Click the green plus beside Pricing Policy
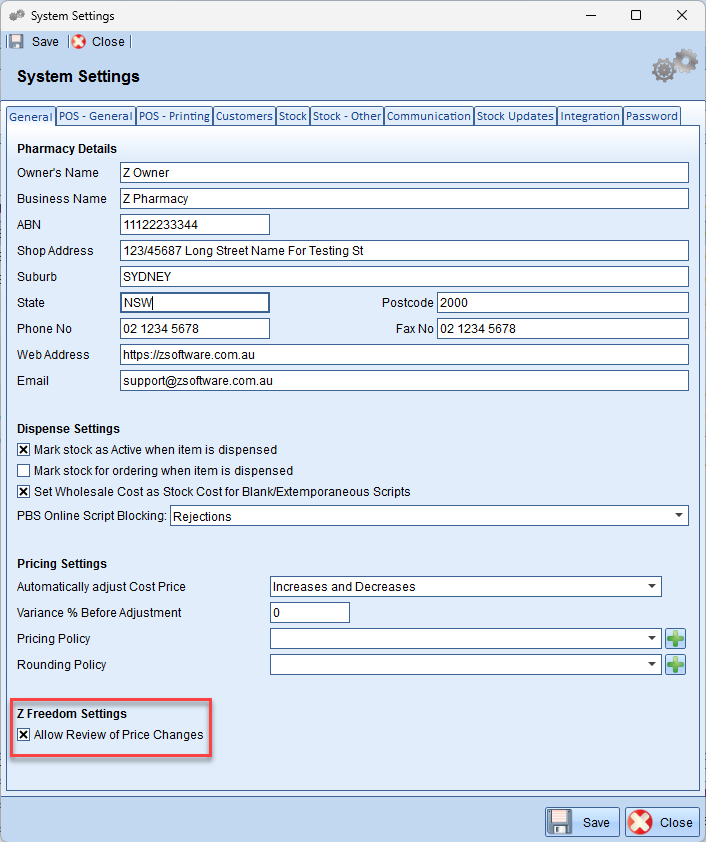The width and height of the screenshot is (706, 842). click(676, 639)
